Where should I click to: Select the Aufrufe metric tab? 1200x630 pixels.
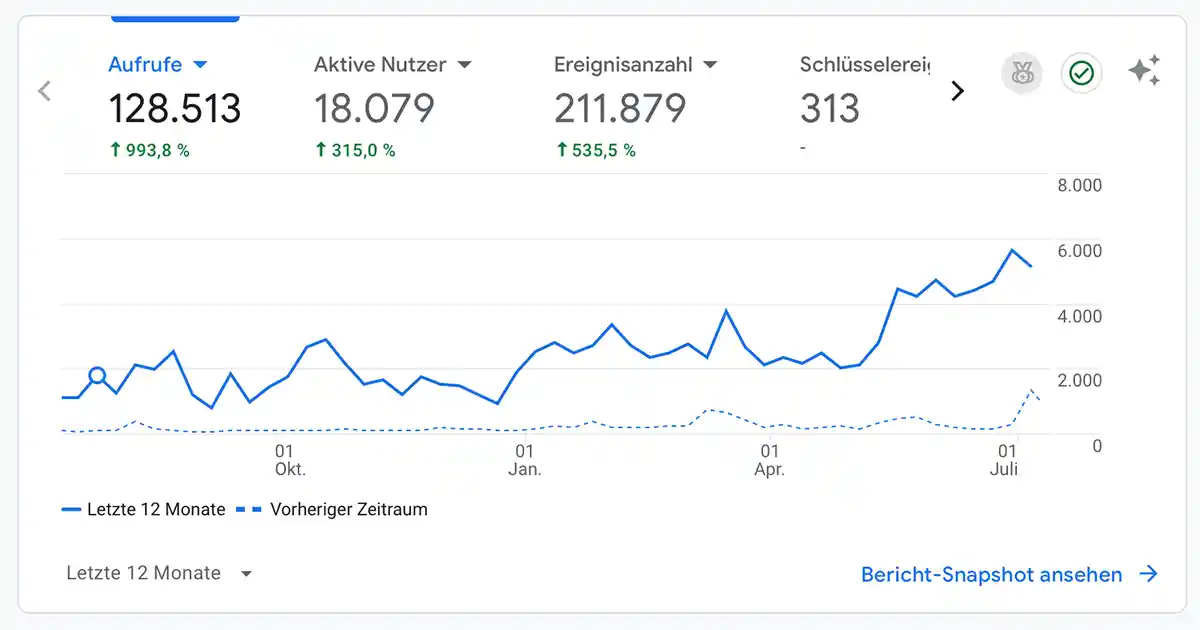coord(145,65)
